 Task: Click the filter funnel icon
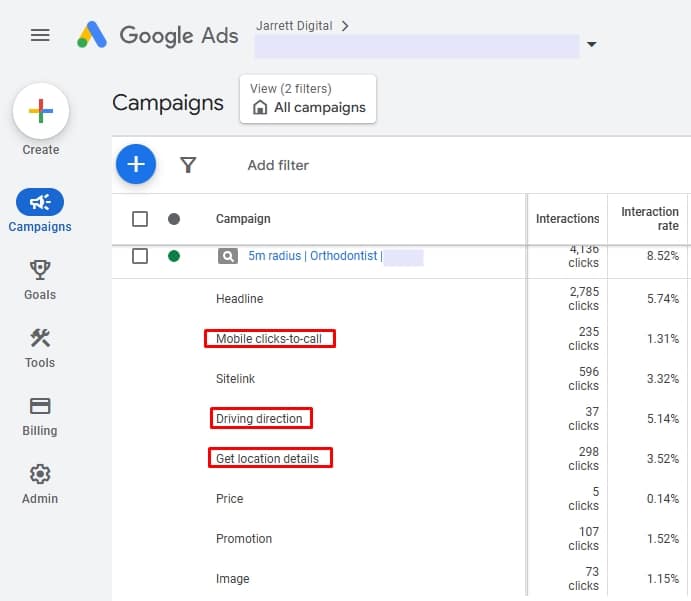(x=188, y=165)
